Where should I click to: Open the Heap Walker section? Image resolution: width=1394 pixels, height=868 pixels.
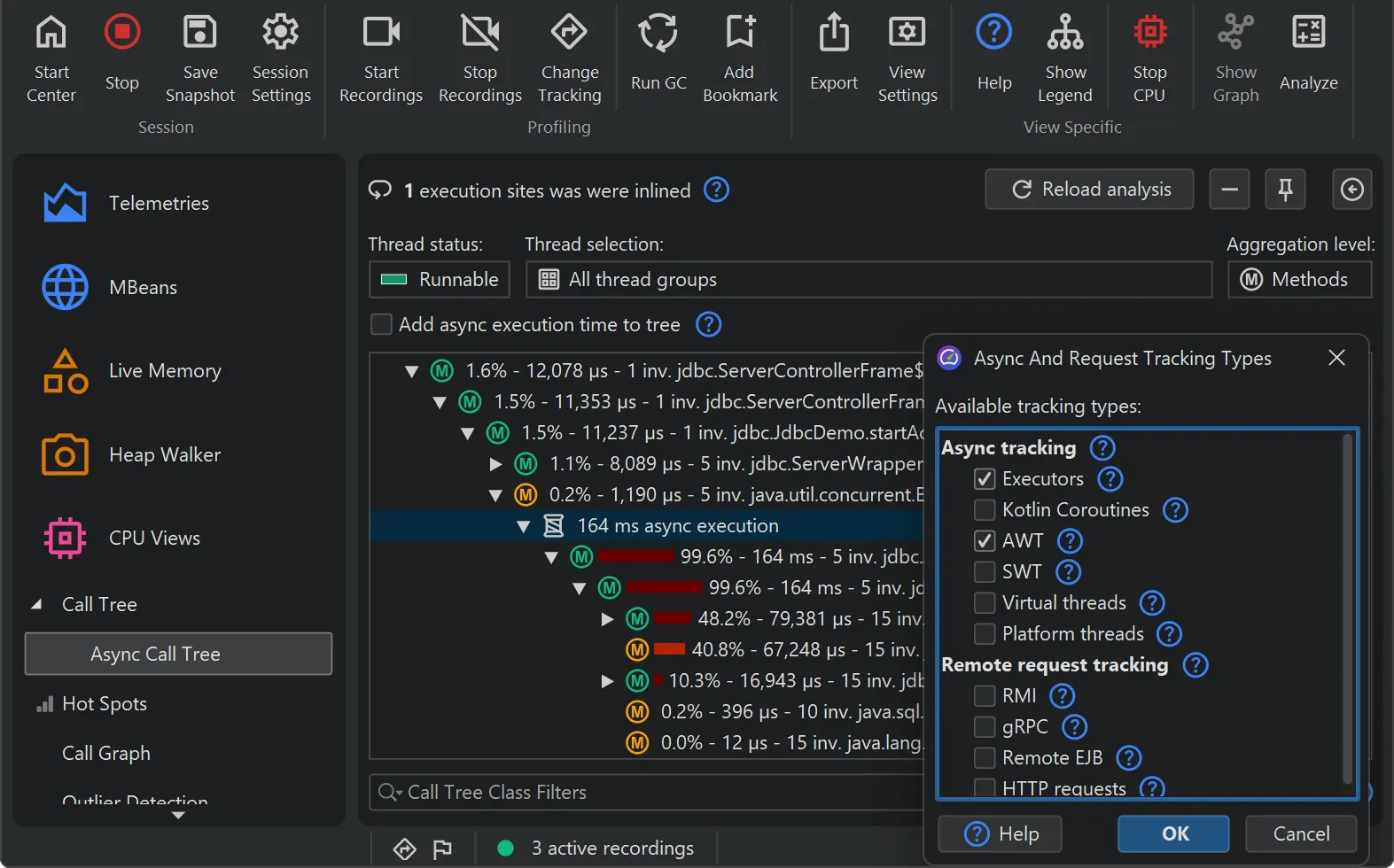tap(131, 454)
